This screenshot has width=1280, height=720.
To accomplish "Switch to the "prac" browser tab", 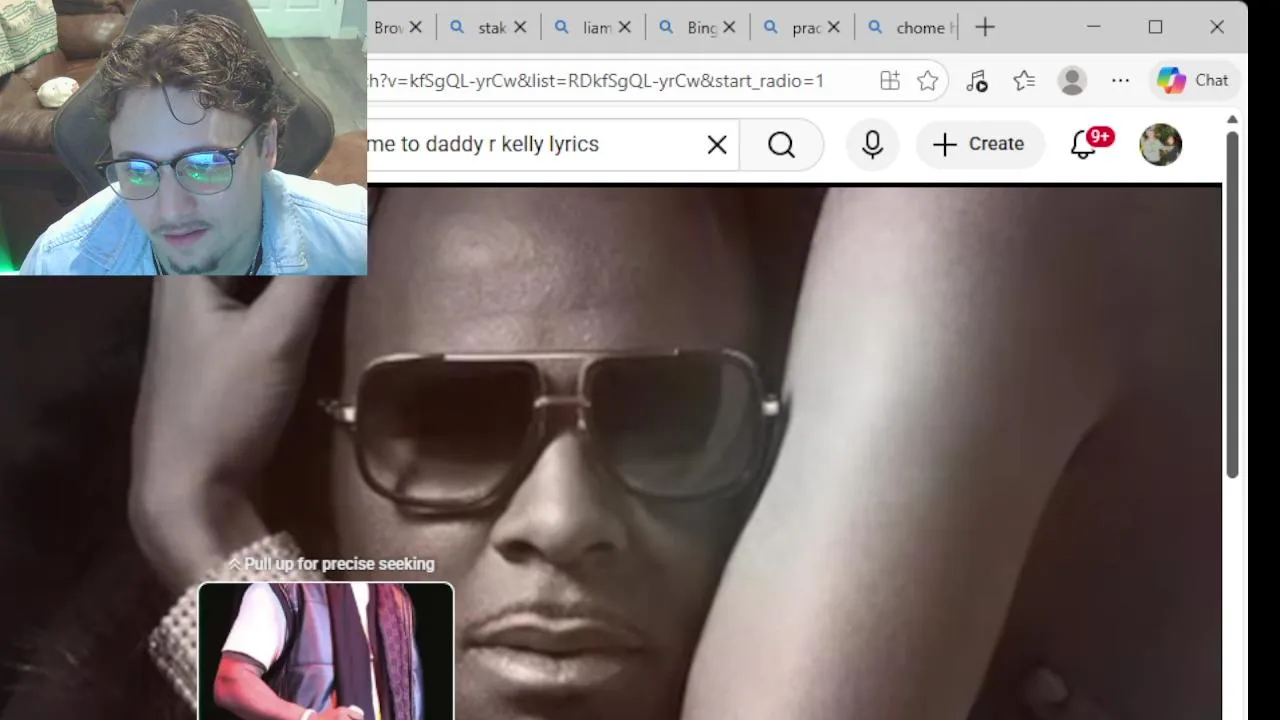I will coord(804,28).
